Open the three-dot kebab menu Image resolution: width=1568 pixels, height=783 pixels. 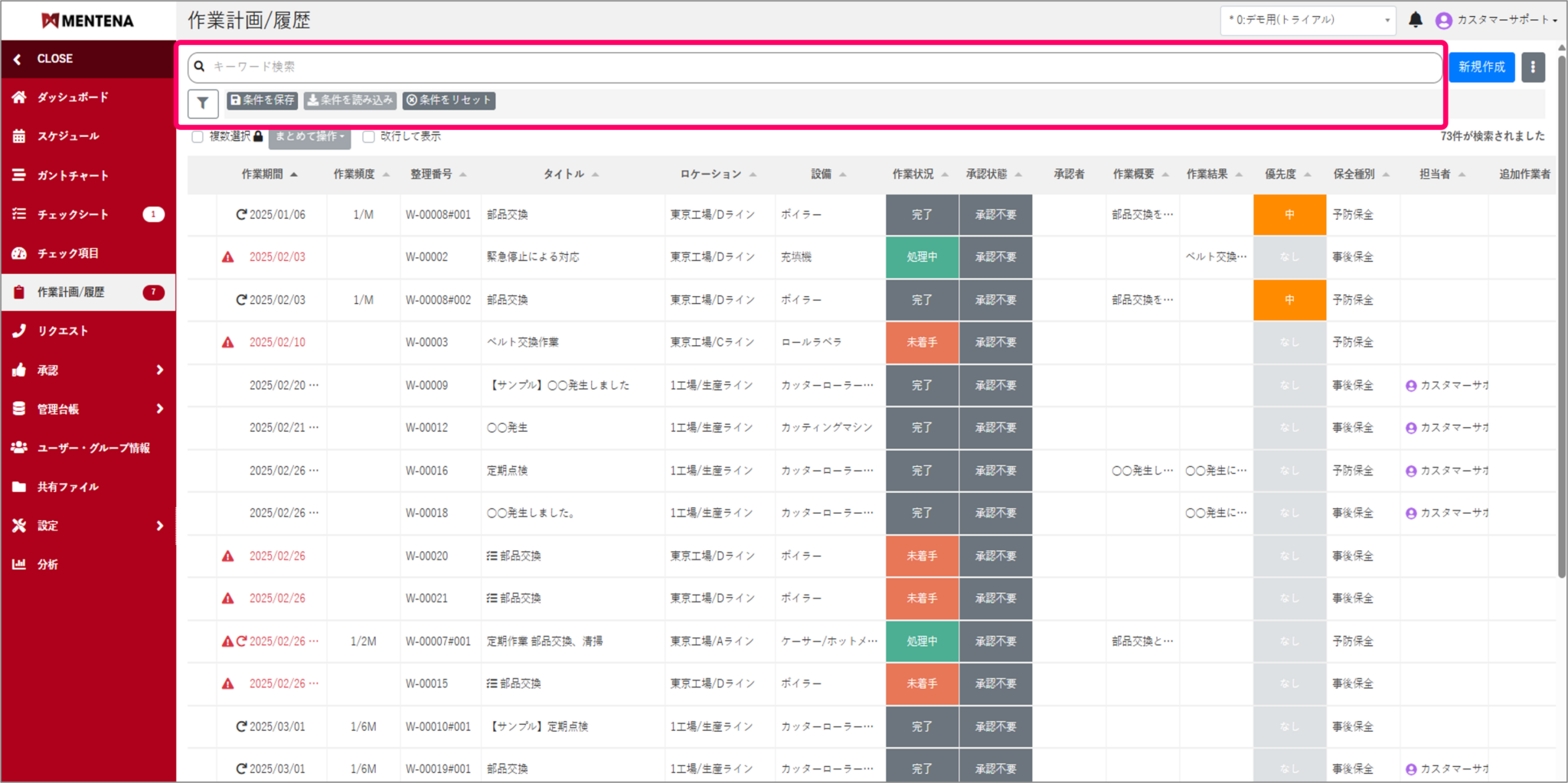point(1533,67)
